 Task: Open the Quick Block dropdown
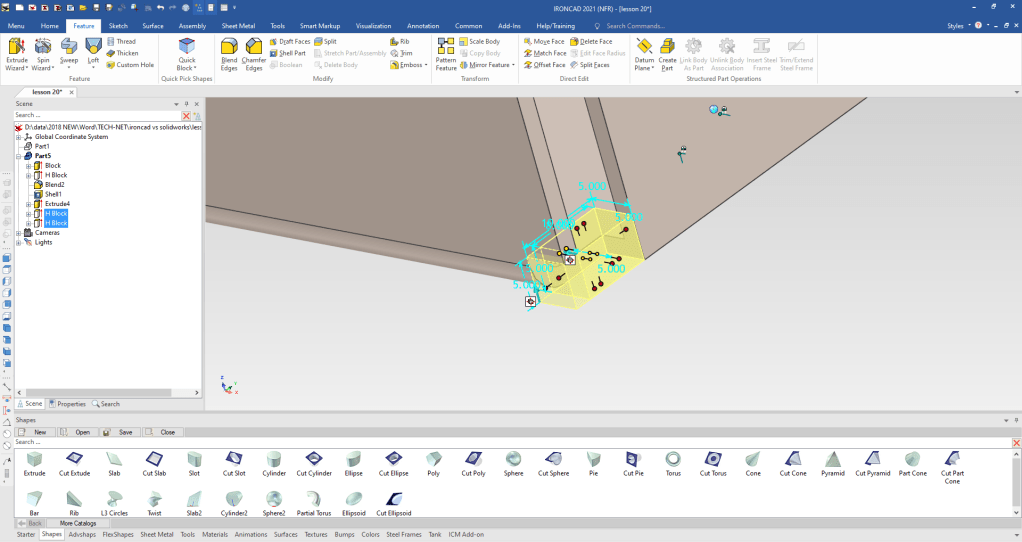coord(187,68)
